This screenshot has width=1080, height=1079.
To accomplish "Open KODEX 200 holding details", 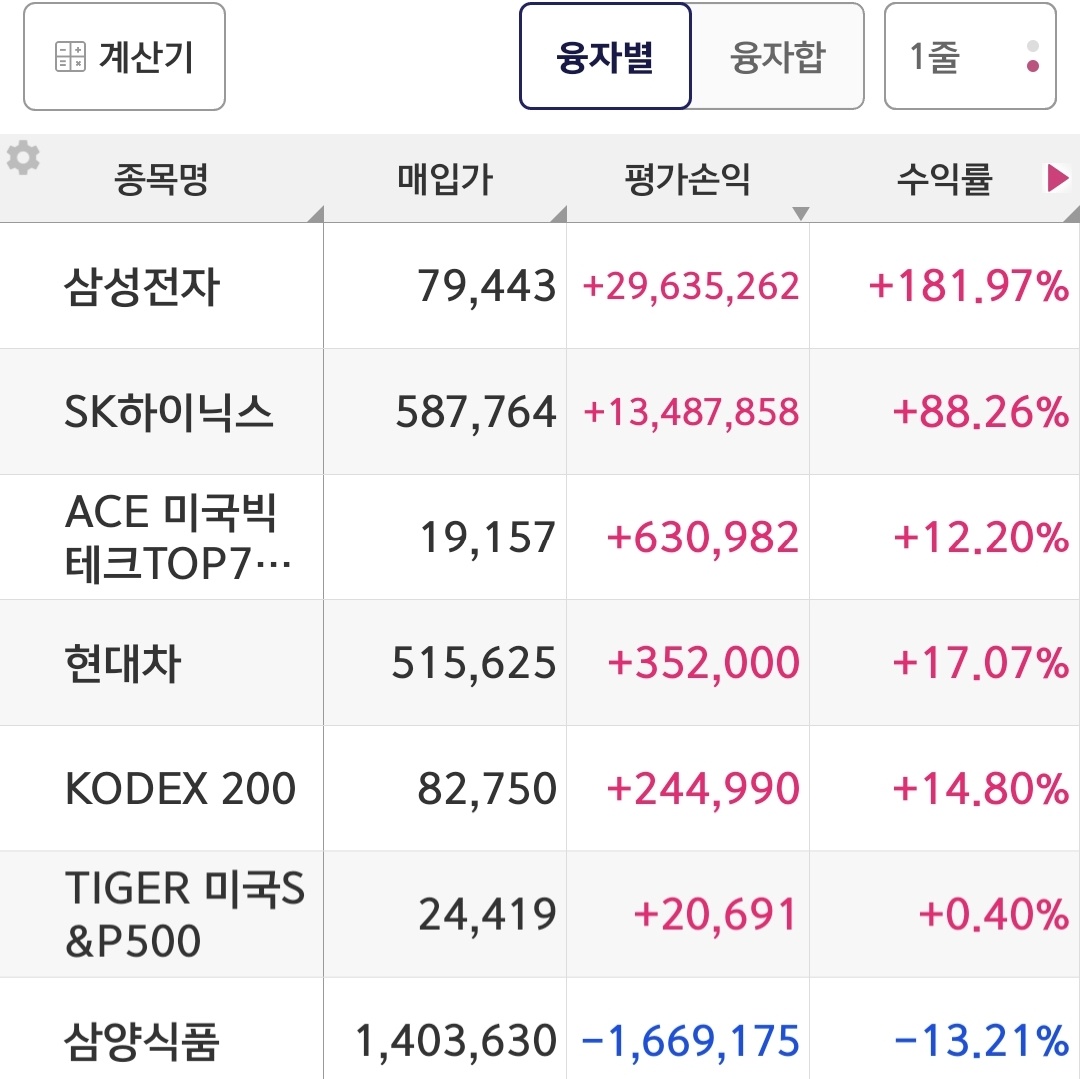I will [180, 789].
